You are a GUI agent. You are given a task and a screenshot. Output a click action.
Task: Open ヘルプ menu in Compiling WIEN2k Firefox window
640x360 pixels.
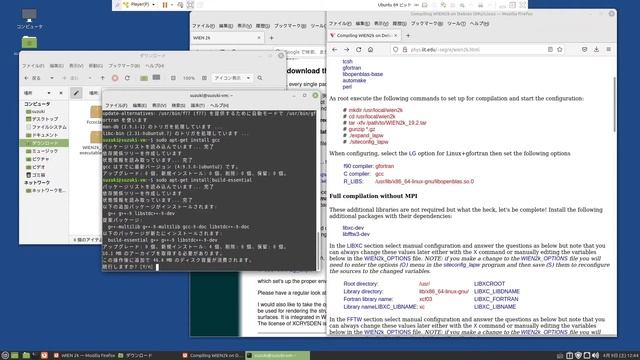(479, 24)
